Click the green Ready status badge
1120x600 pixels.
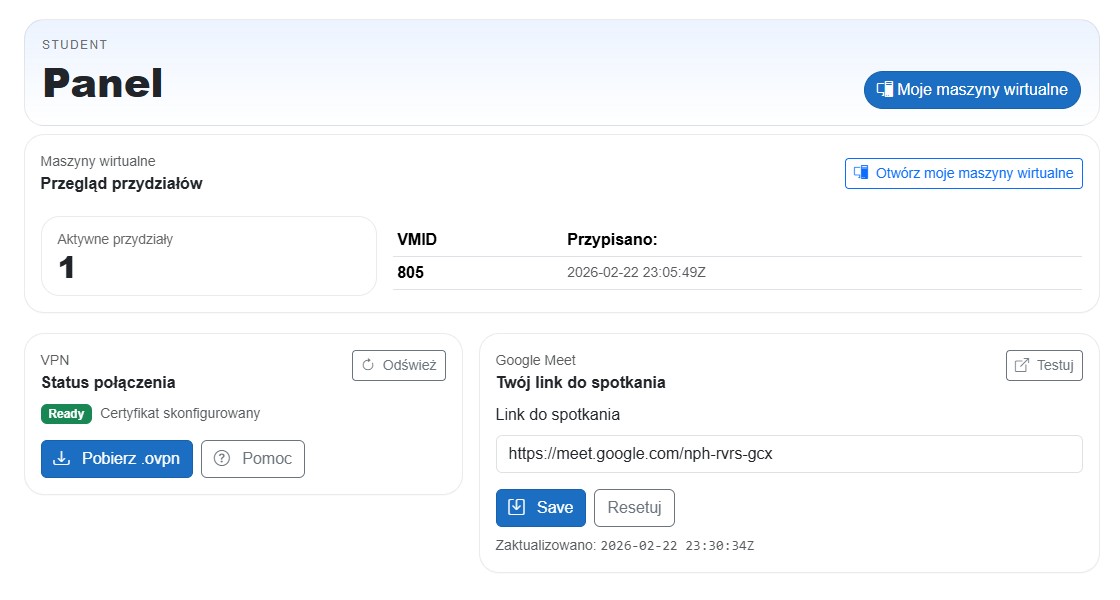coord(66,414)
